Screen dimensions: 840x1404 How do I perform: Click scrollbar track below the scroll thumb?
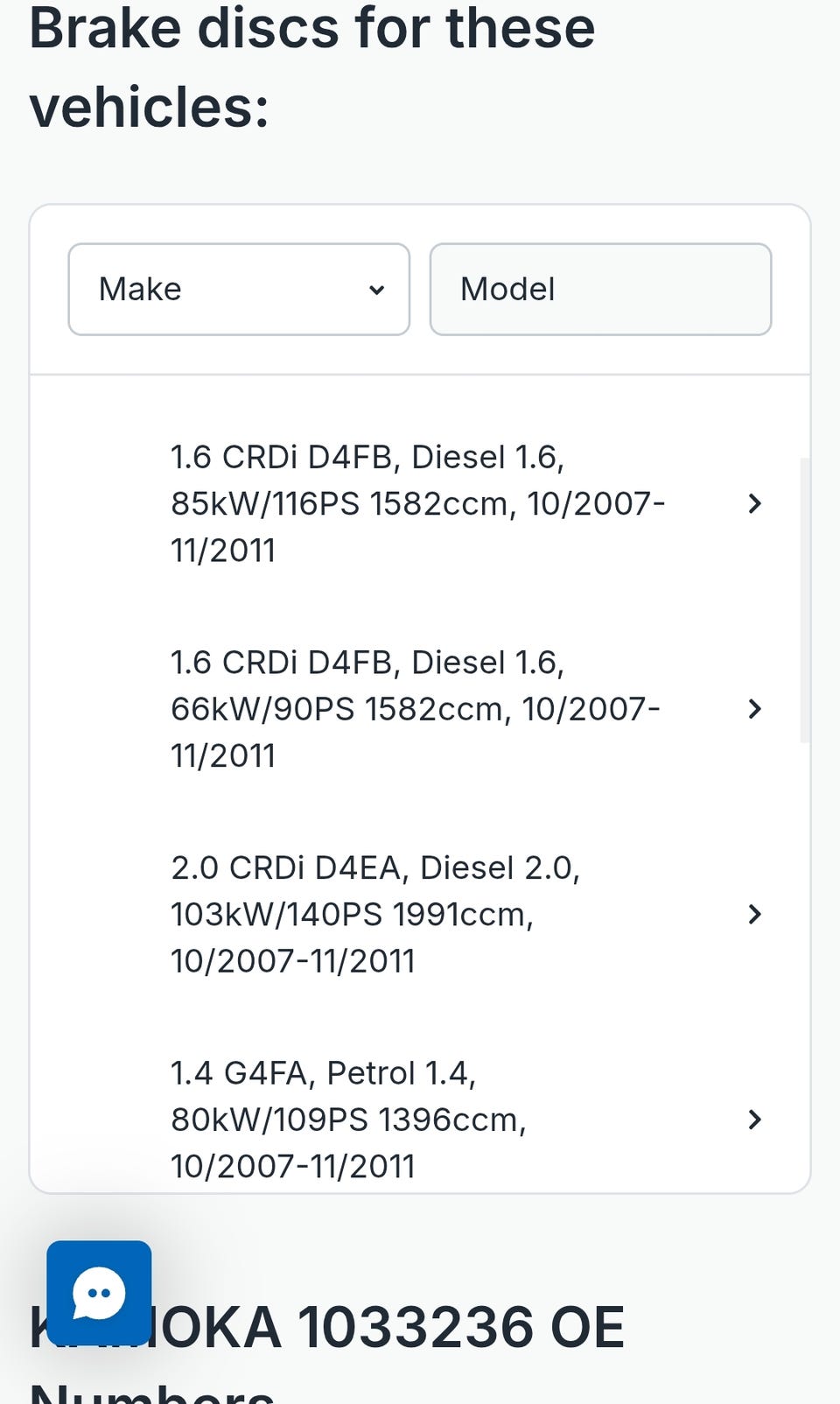coord(805,963)
